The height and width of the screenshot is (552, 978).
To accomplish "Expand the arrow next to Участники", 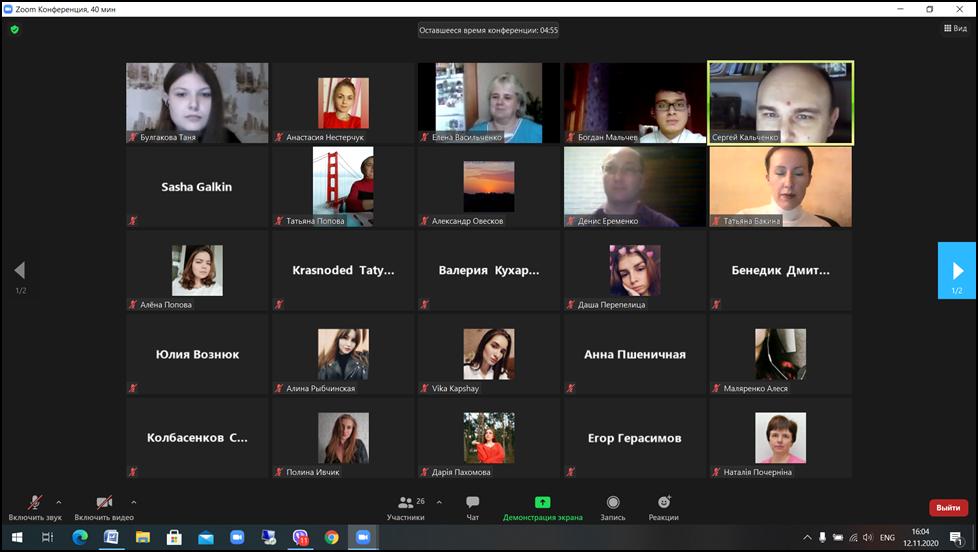I will pos(439,502).
